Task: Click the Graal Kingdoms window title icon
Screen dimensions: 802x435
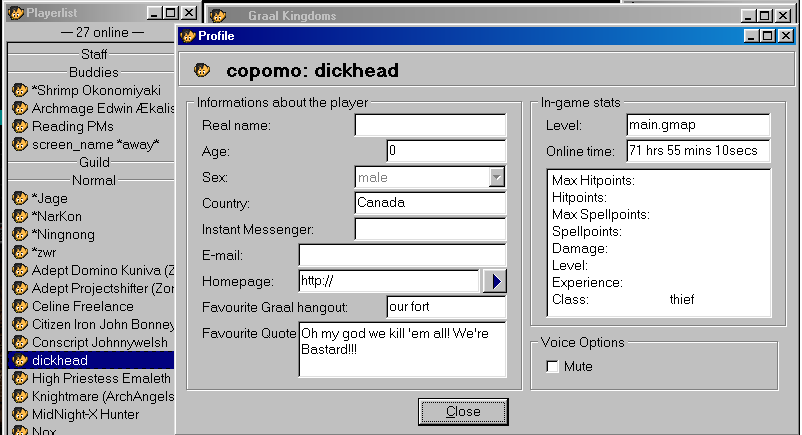Action: click(x=218, y=16)
